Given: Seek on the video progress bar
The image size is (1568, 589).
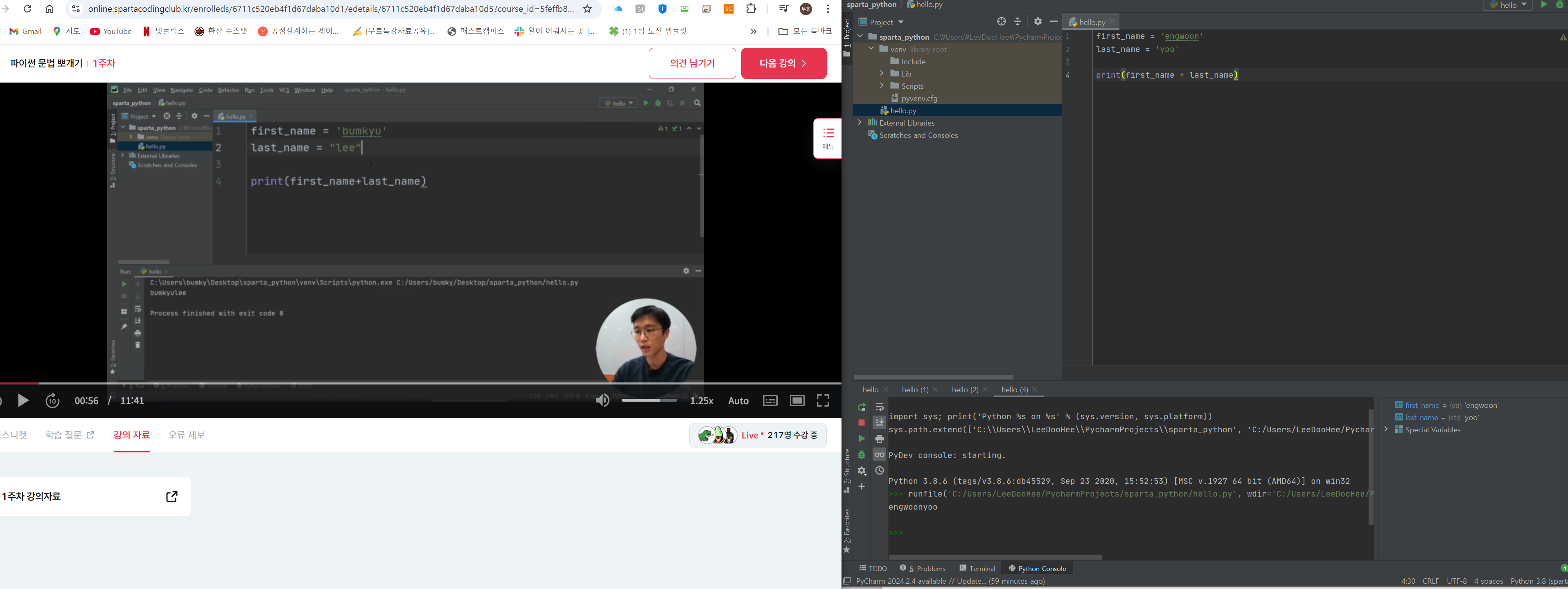Looking at the screenshot, I should (x=421, y=383).
